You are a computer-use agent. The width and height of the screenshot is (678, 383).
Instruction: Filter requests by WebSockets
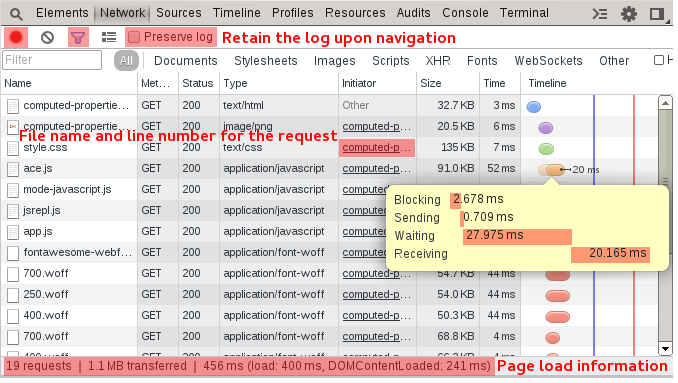548,61
